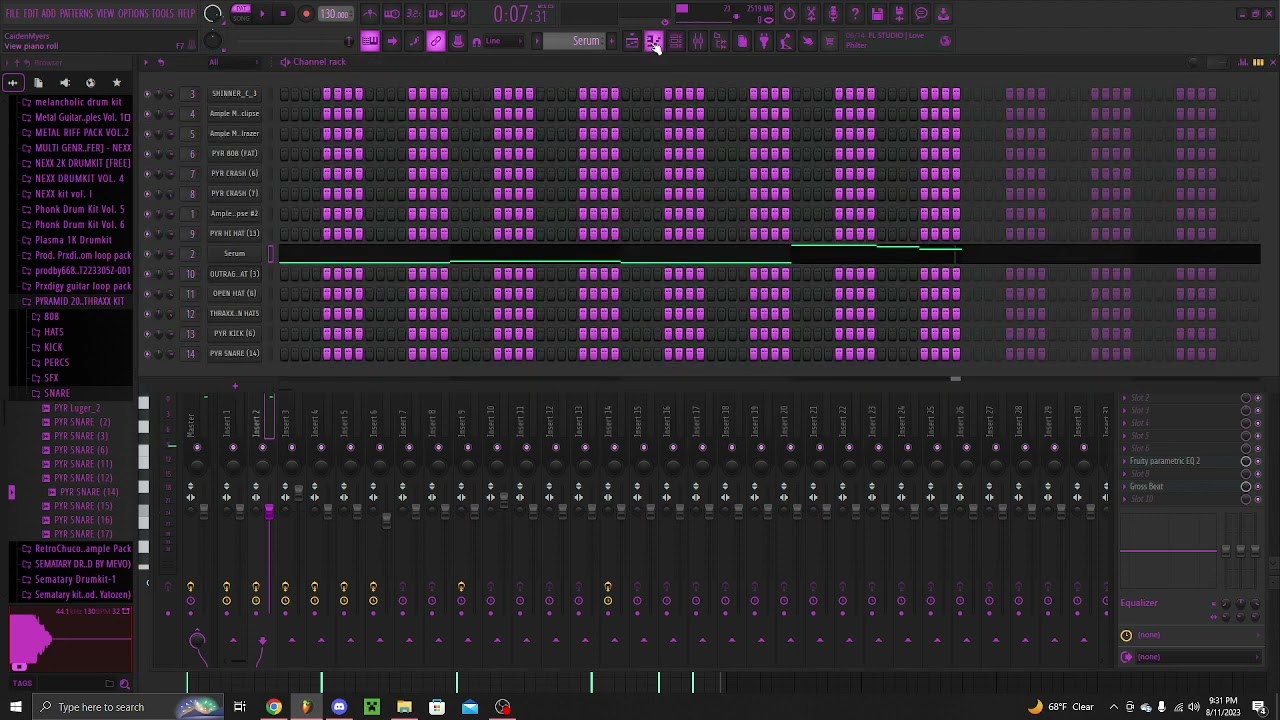
Task: Open the plugin picker plug icon
Action: coord(764,41)
